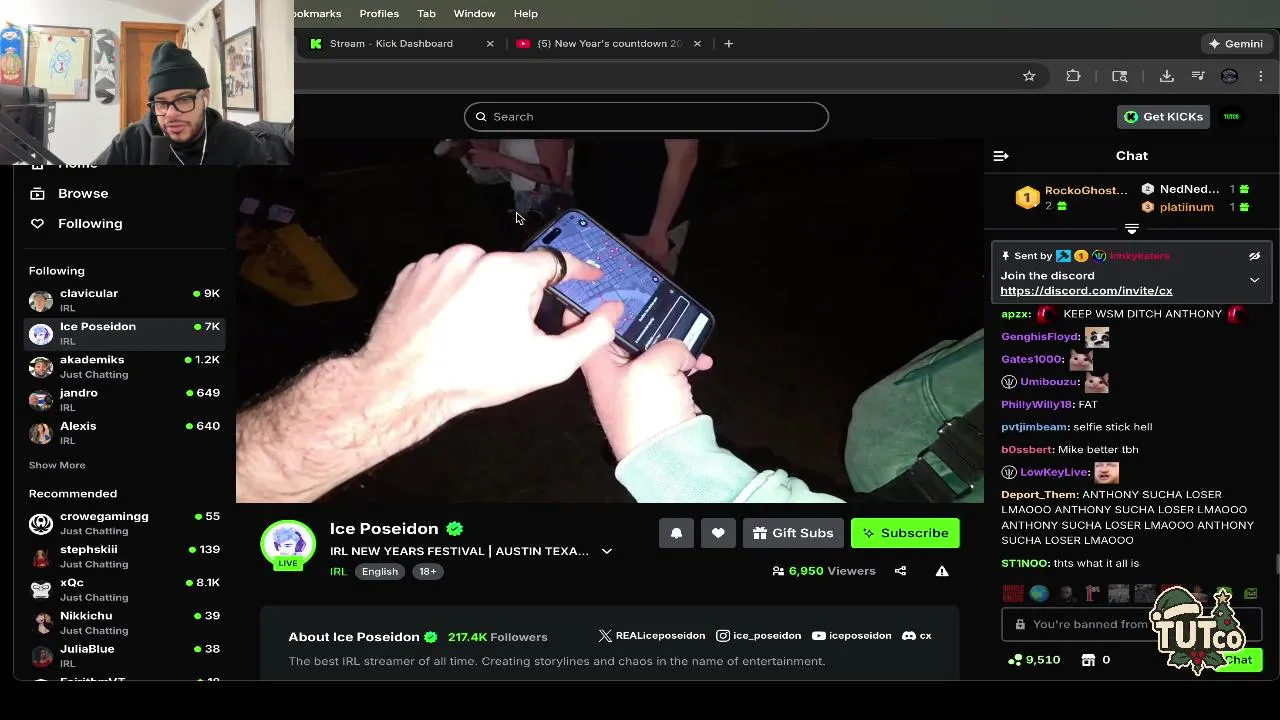
Task: Click Show More under Following
Action: tap(57, 465)
